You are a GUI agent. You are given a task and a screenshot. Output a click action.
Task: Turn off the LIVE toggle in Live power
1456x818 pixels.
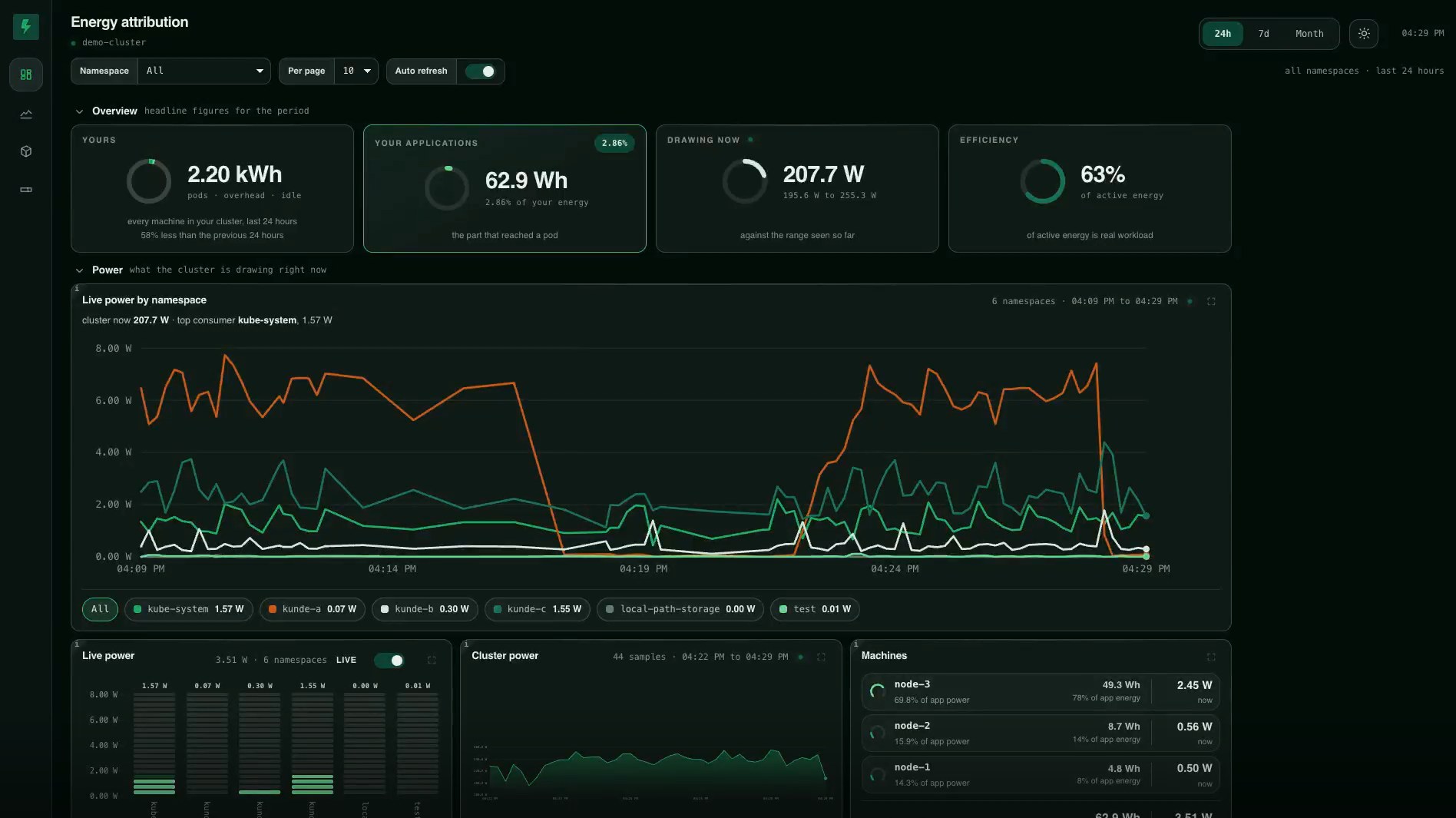click(x=389, y=661)
